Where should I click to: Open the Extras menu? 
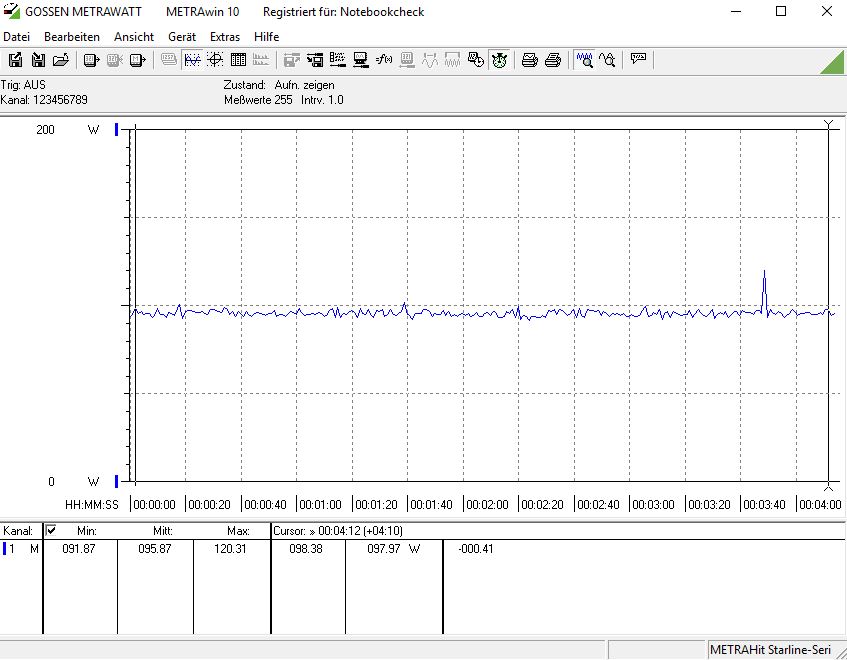coord(225,37)
